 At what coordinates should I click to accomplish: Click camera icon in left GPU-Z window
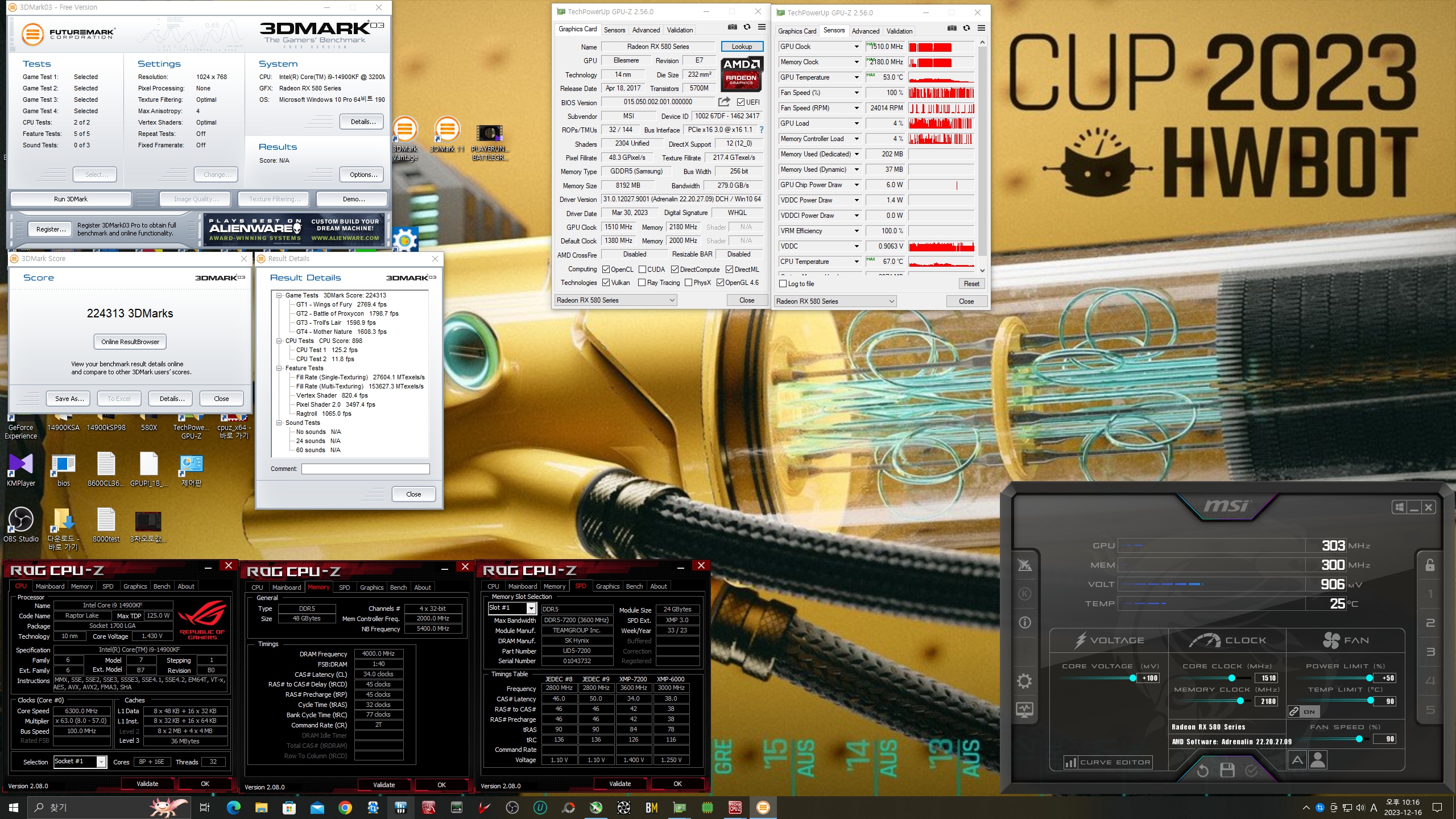[x=732, y=27]
